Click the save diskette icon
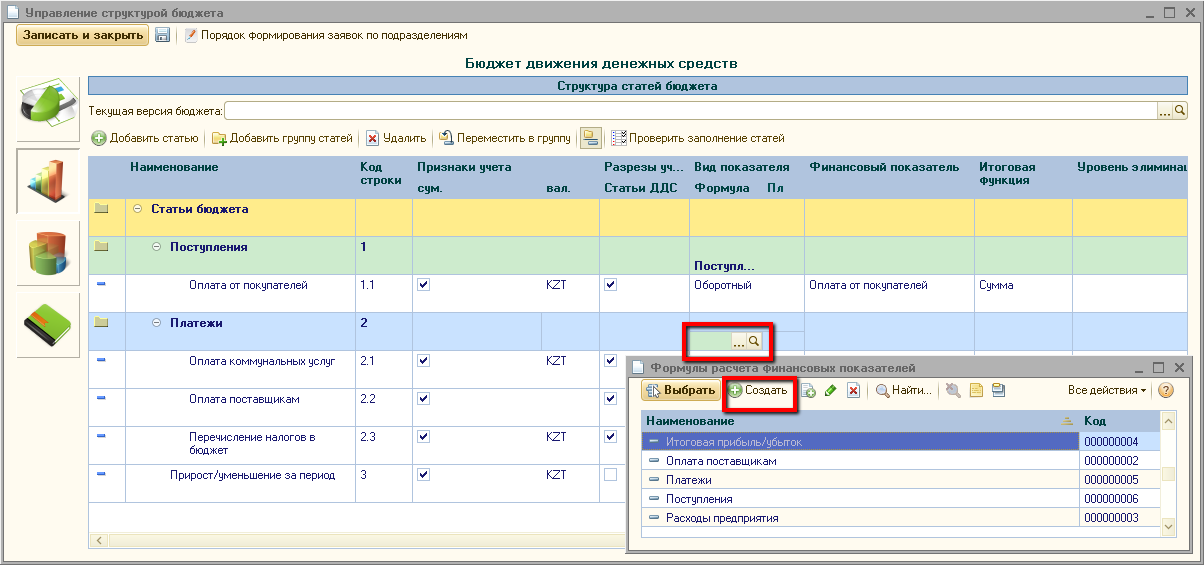Image resolution: width=1204 pixels, height=565 pixels. click(x=162, y=35)
